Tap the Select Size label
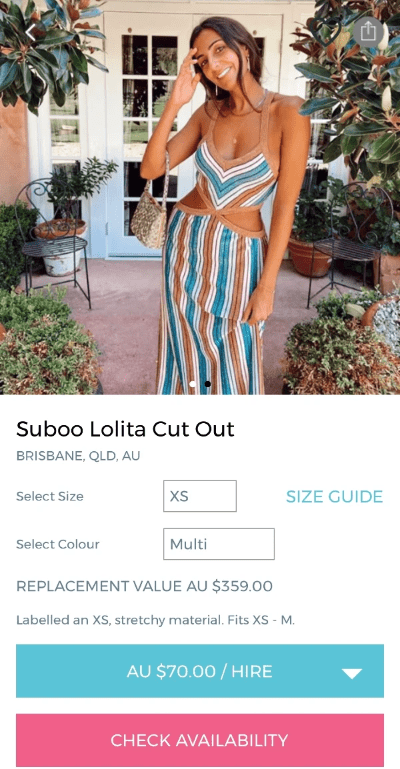 [50, 496]
